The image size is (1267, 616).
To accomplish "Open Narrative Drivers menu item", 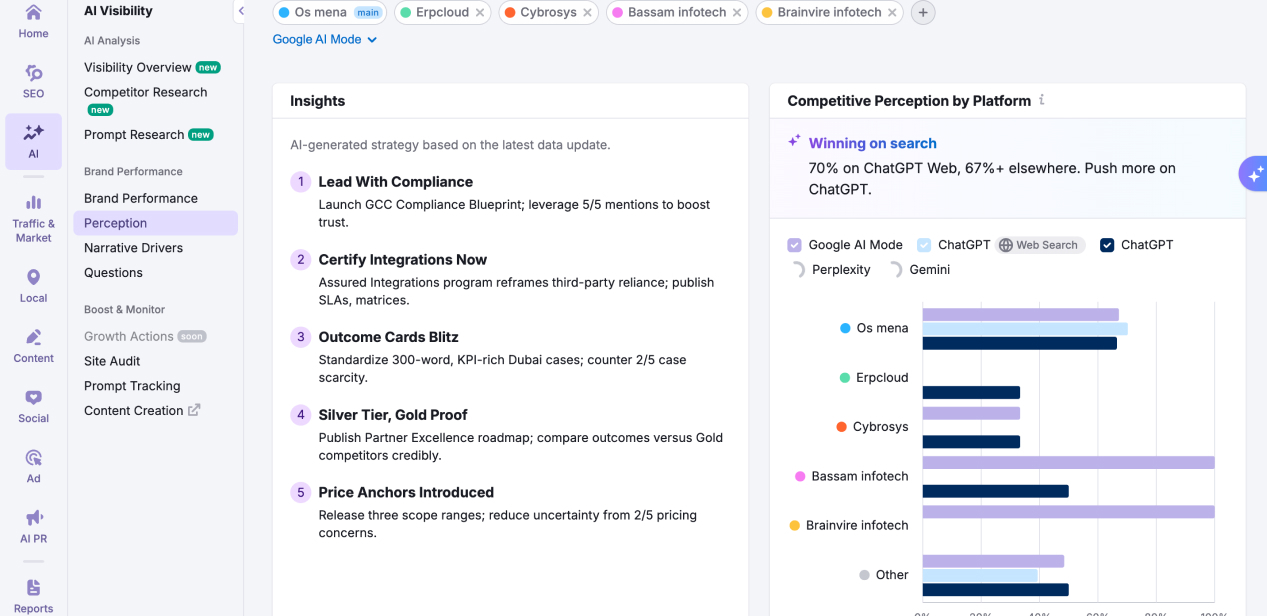I will click(133, 248).
